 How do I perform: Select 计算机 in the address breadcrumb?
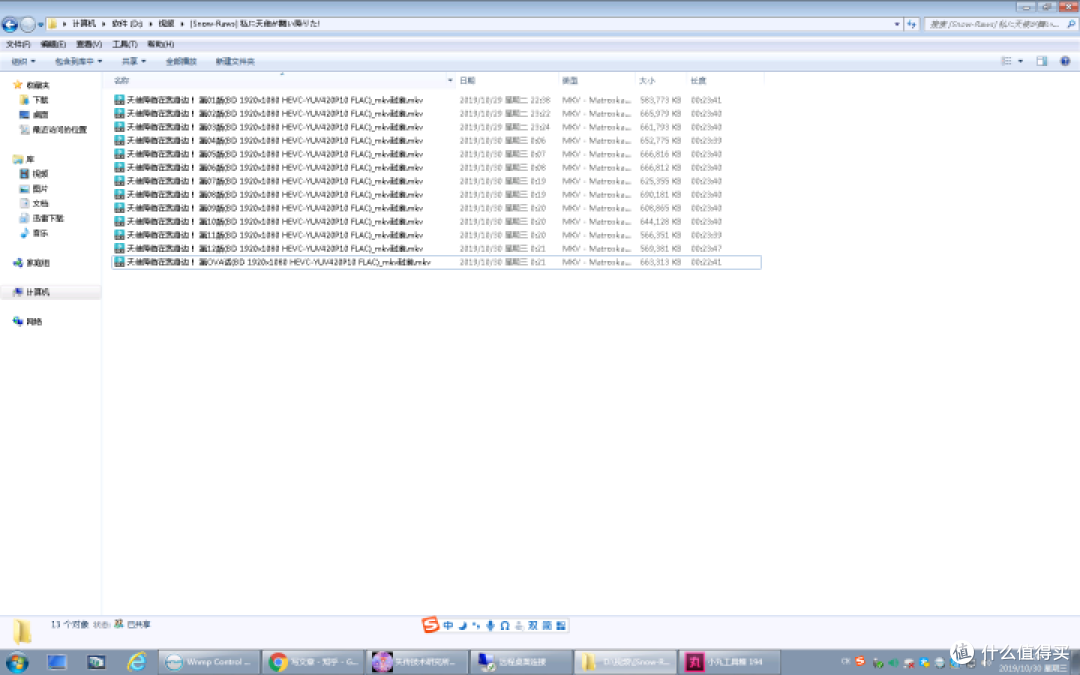(x=84, y=23)
